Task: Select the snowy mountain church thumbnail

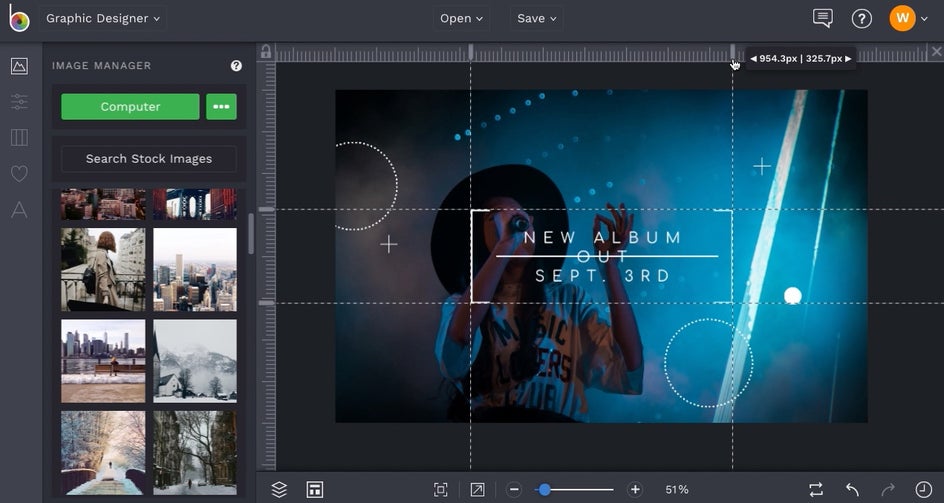Action: [195, 361]
